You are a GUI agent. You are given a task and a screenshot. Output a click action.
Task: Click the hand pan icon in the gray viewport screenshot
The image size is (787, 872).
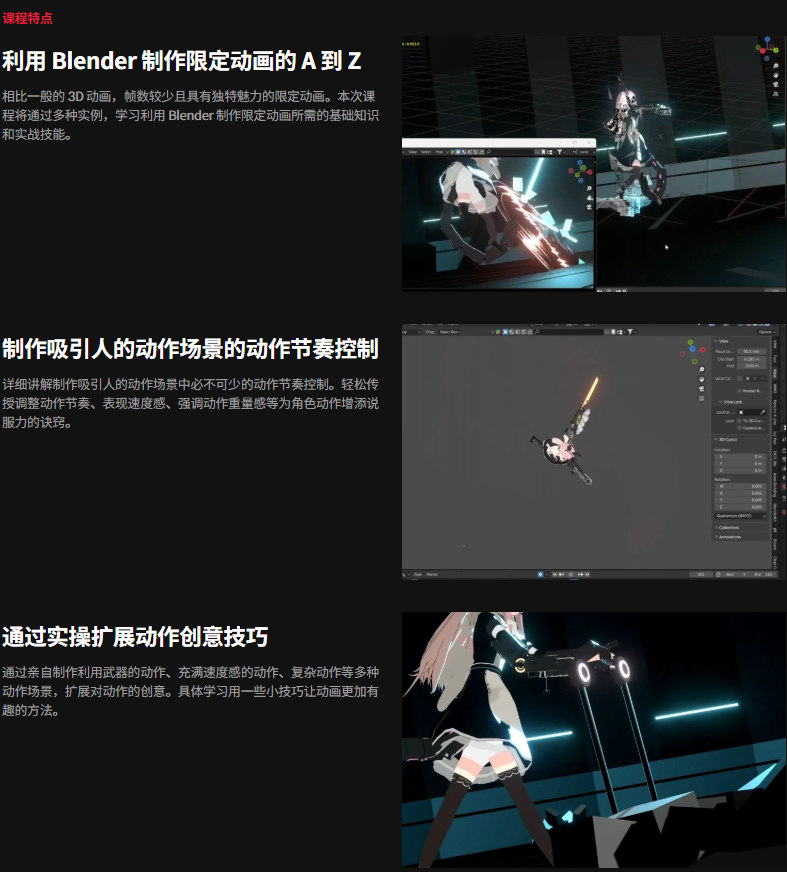(x=701, y=379)
